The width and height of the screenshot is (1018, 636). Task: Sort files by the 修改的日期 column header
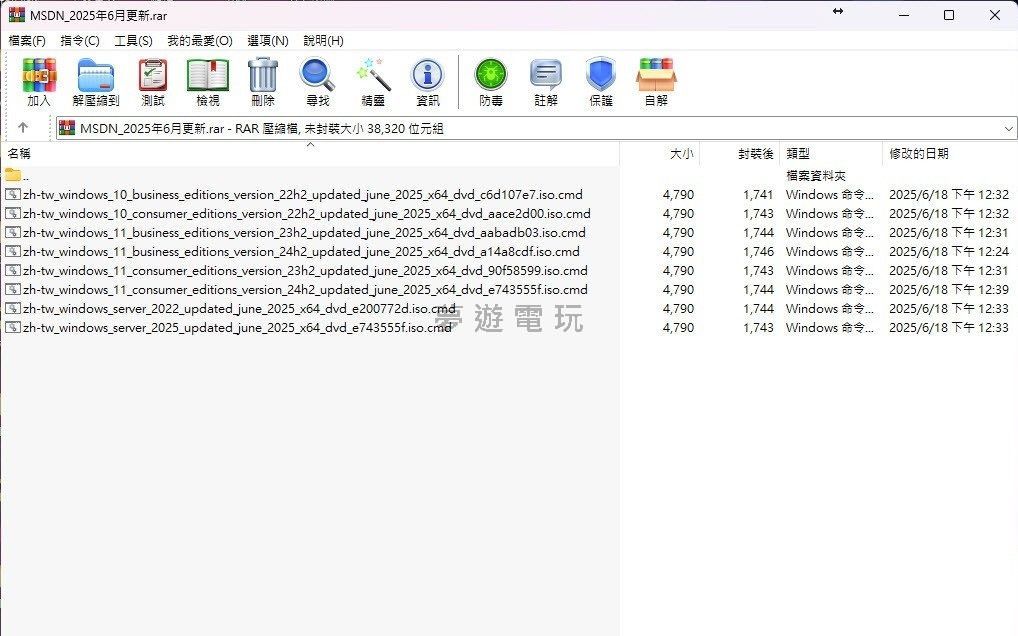click(x=950, y=154)
